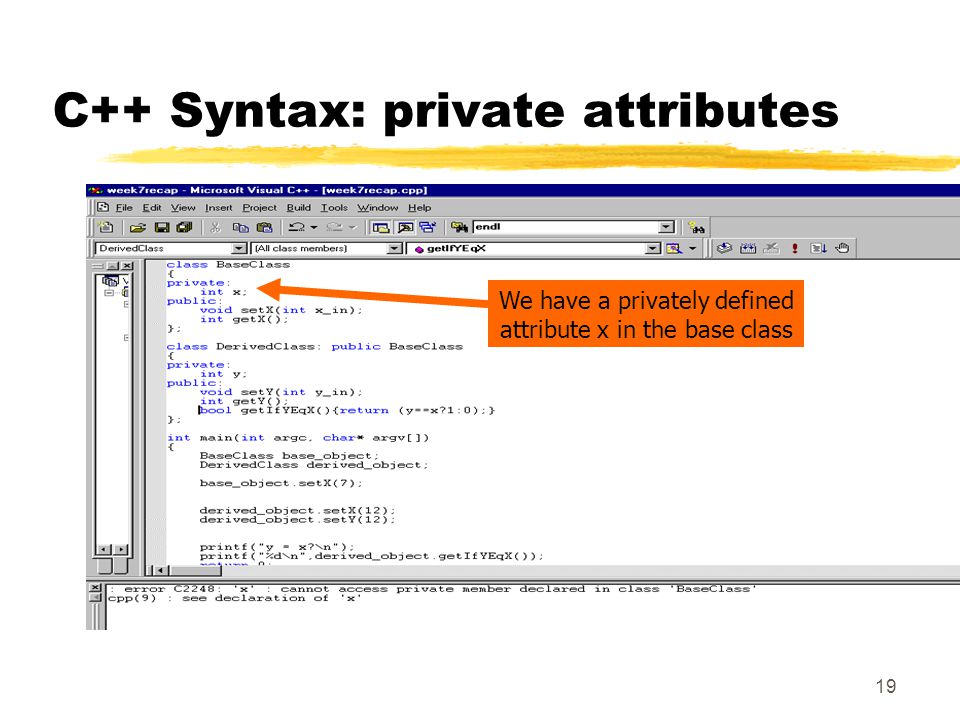Open the Window menu
This screenshot has width=960, height=720.
point(378,208)
